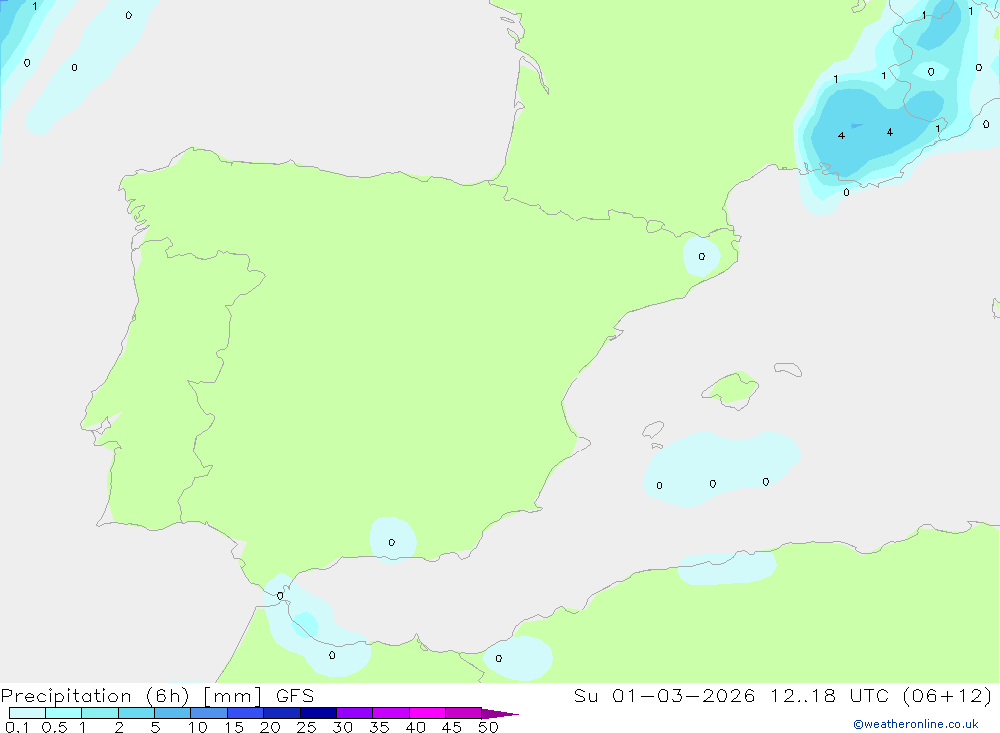Pick the 45 to 50 mm legend swatch
The height and width of the screenshot is (733, 1000).
[464, 713]
